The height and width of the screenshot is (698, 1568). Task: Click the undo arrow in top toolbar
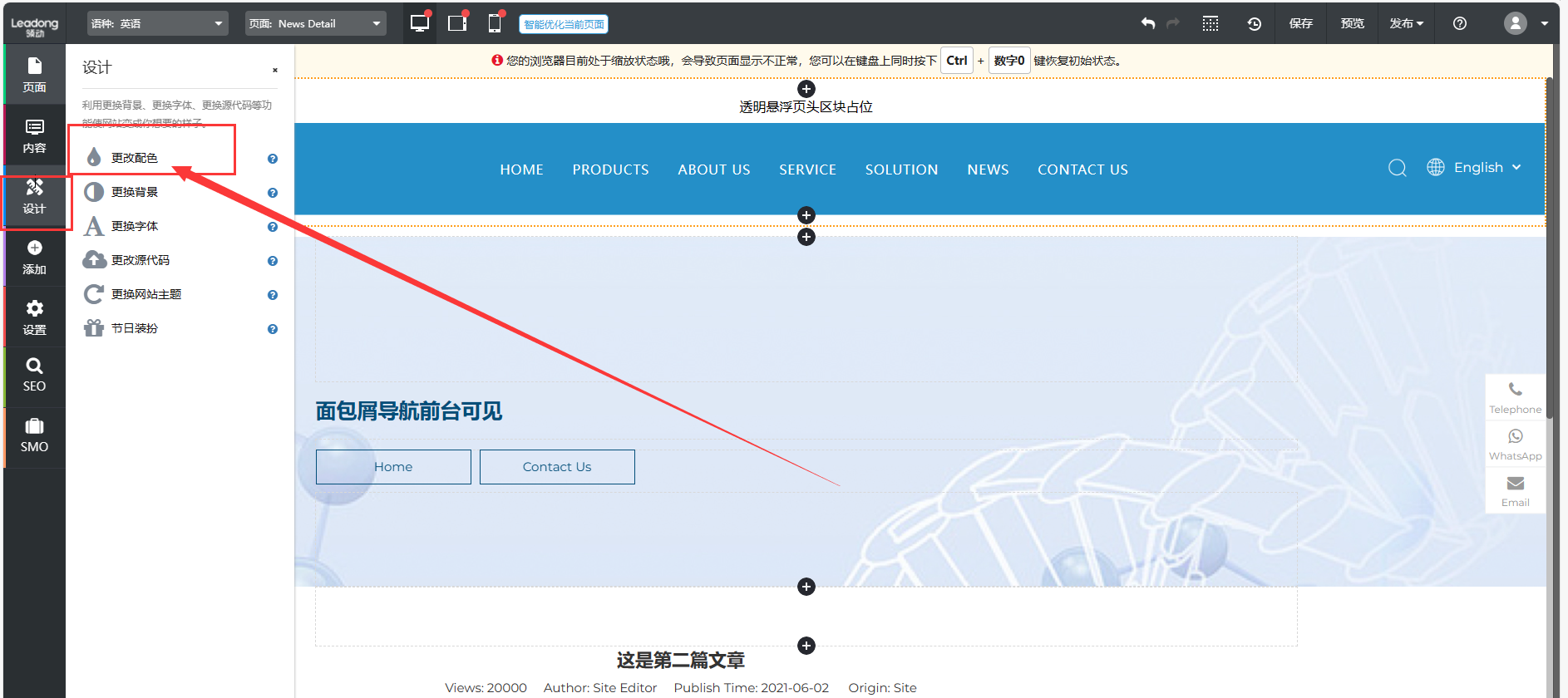[x=1148, y=23]
